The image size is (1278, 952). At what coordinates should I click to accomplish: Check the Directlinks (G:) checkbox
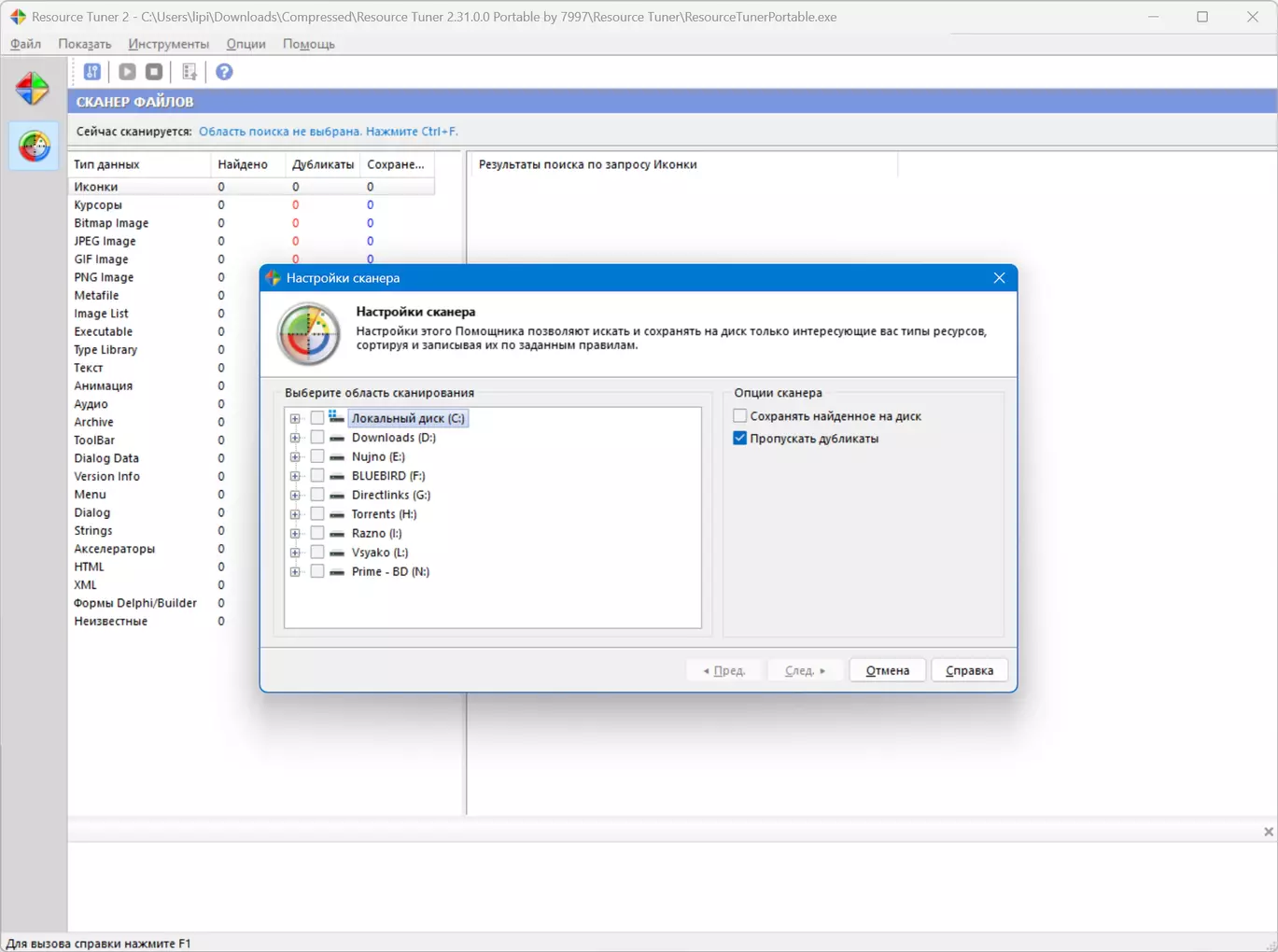(x=317, y=495)
